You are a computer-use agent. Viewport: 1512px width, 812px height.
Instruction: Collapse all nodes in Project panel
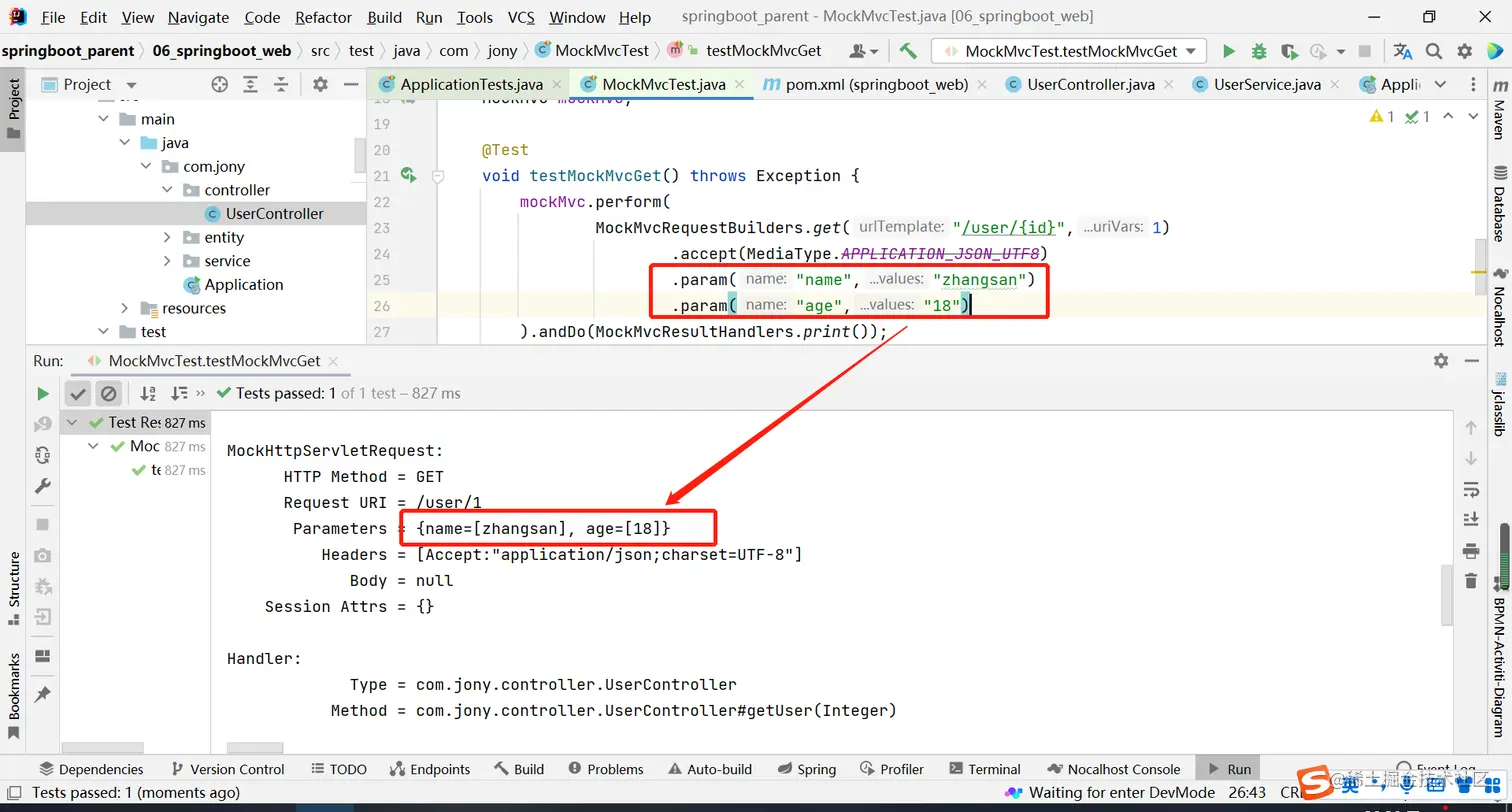(x=281, y=85)
